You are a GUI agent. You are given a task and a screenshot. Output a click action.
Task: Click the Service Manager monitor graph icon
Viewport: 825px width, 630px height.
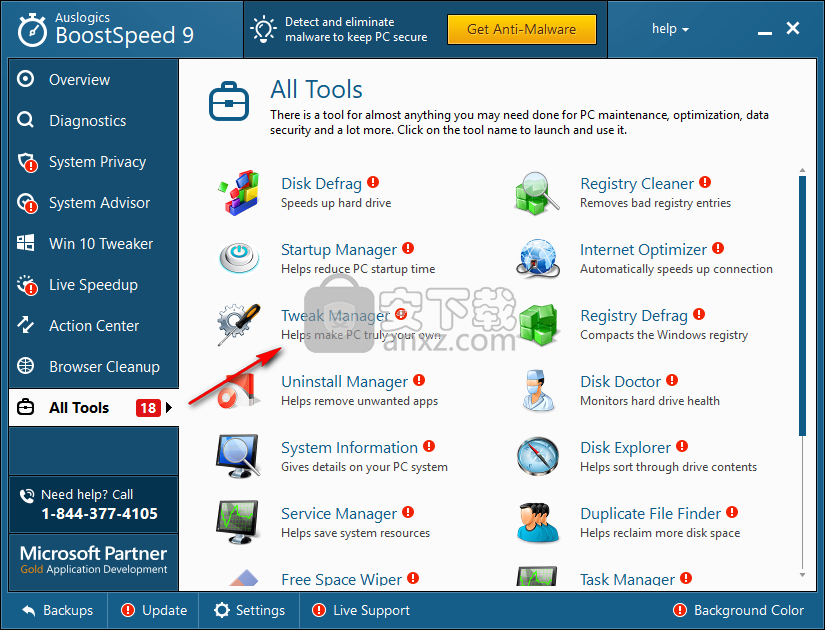(238, 522)
